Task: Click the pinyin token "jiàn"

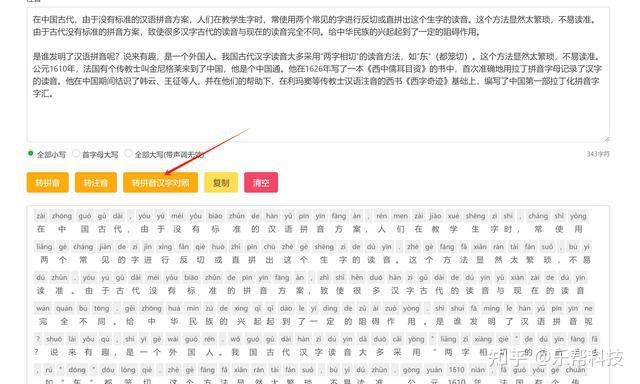Action: pyautogui.click(x=105, y=246)
